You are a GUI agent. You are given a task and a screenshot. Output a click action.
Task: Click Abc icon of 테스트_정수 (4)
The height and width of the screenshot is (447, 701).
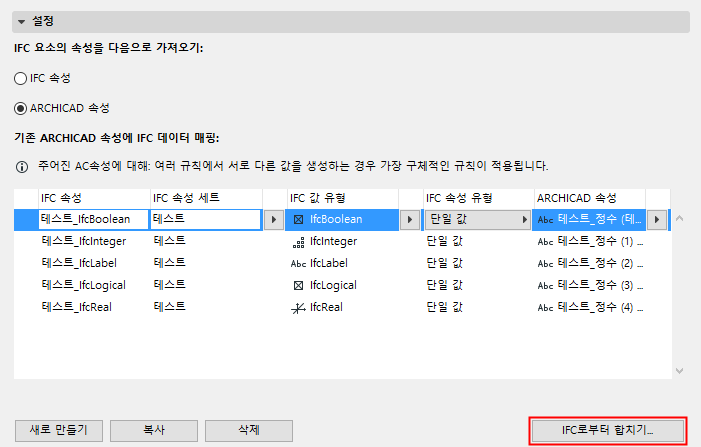tap(545, 308)
